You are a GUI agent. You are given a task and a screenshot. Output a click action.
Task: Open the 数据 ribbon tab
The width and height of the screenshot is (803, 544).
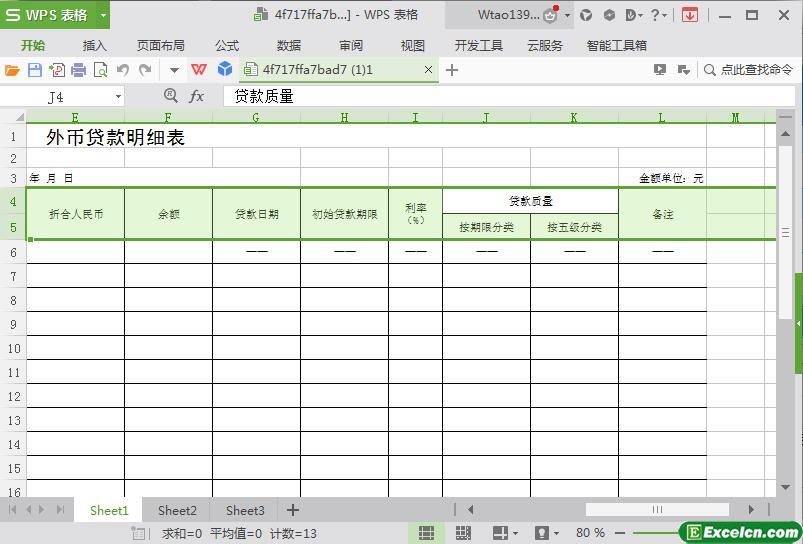(289, 46)
